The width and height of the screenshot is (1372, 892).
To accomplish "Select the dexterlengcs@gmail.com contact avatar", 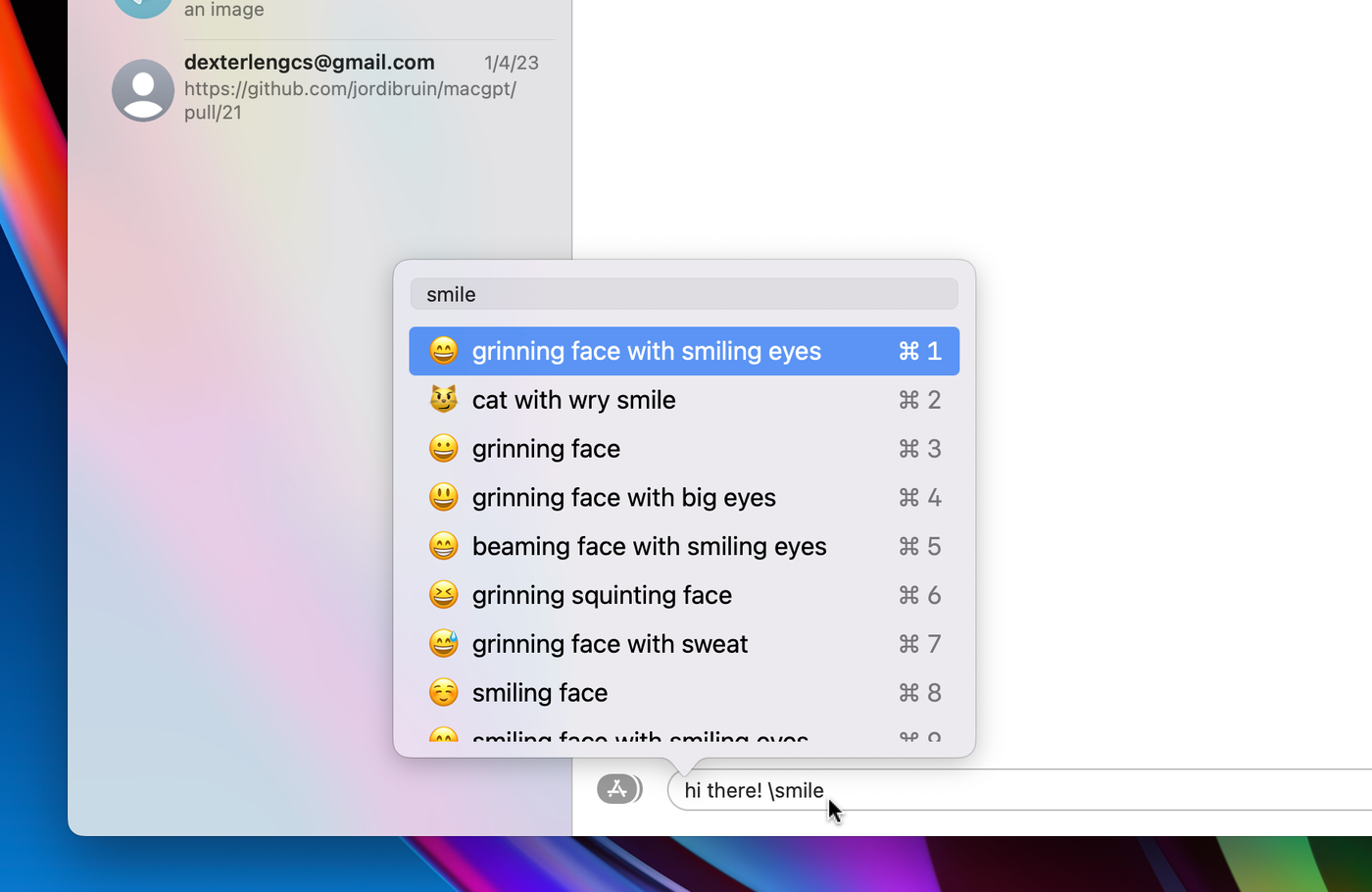I will (143, 90).
